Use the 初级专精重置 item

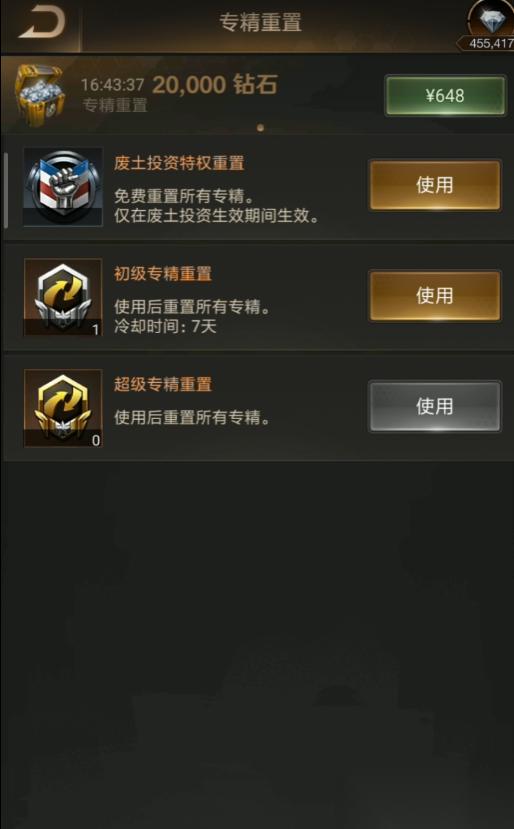coord(435,296)
